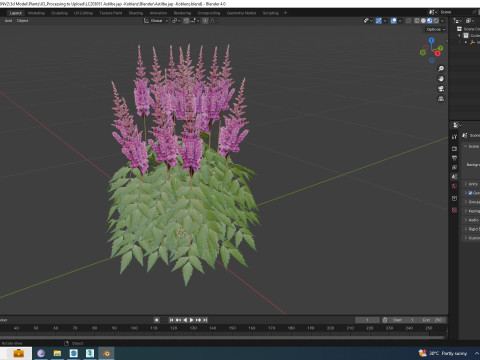The height and width of the screenshot is (360, 480).
Task: Click the Blender icon in the taskbar
Action: [x=106, y=353]
